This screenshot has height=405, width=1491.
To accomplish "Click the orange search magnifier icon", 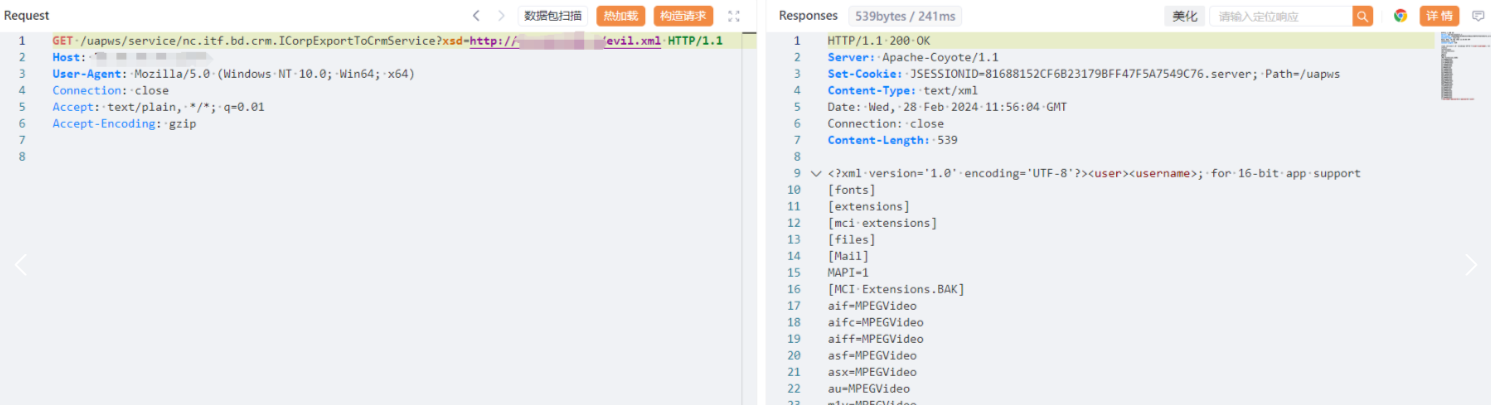I will click(x=1363, y=16).
